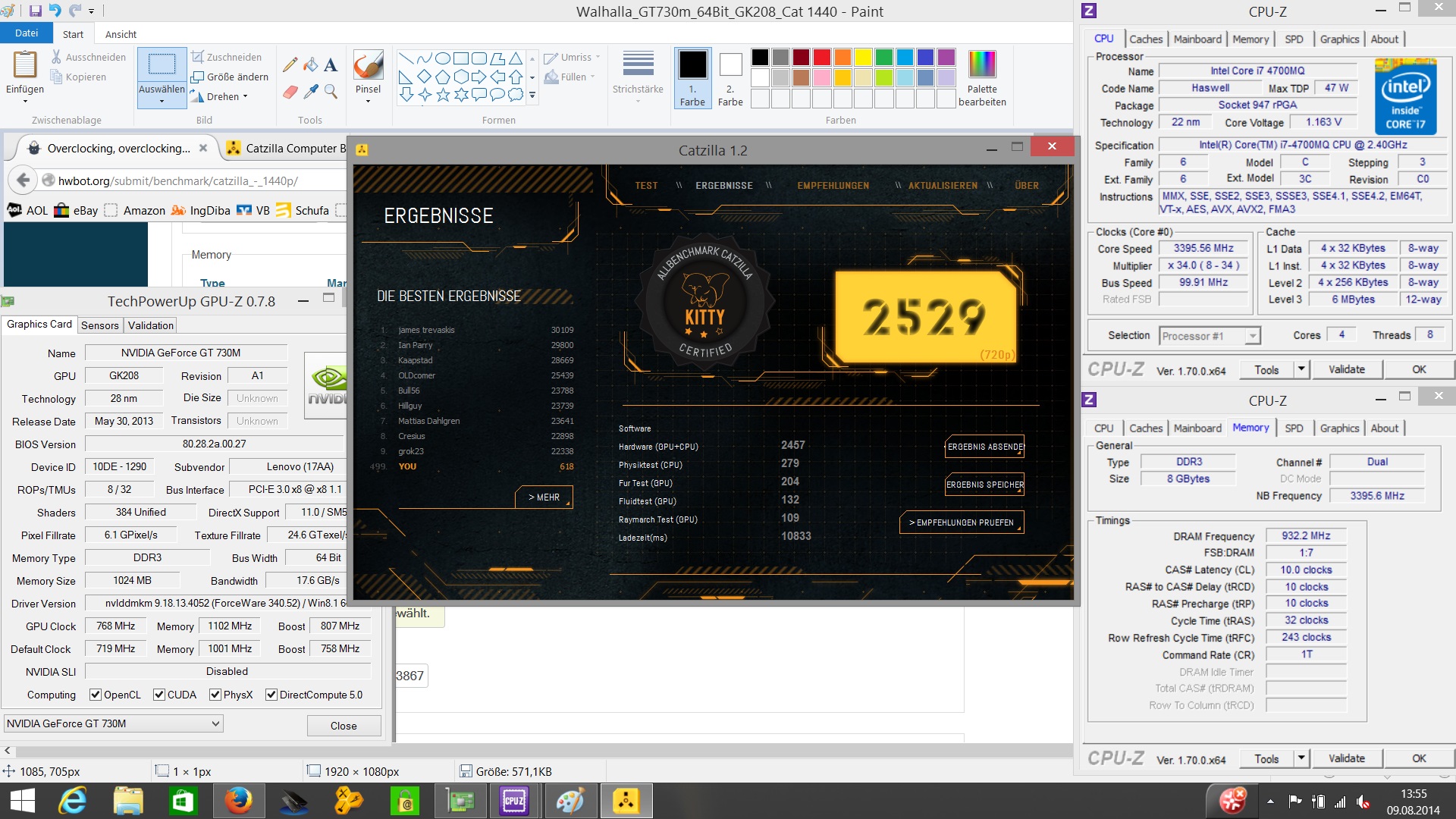1456x819 pixels.
Task: Open Palette bearbeiten color editor
Action: 982,79
